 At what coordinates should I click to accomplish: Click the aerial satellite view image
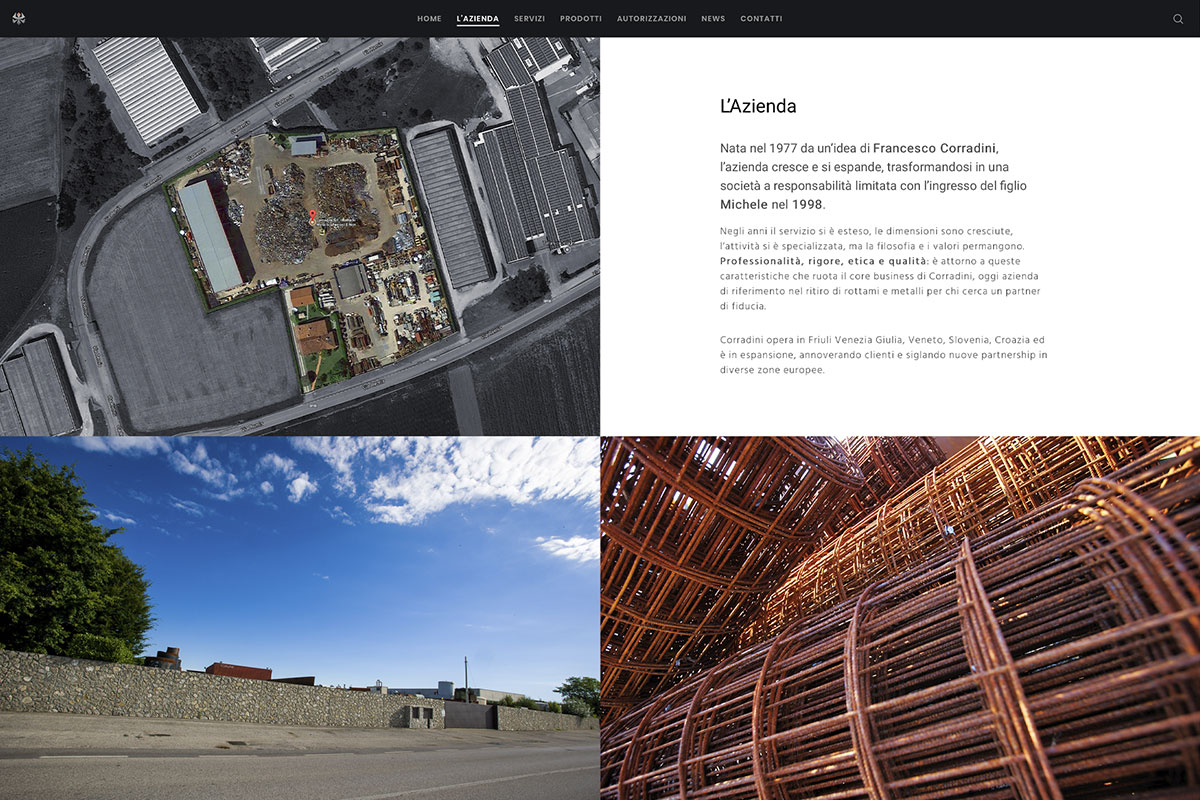300,236
